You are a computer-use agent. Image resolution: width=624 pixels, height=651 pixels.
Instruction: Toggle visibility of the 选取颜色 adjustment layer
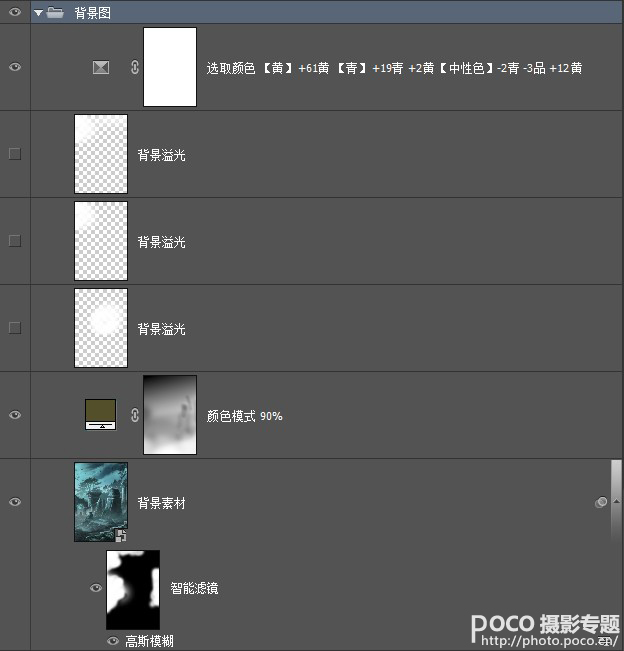pyautogui.click(x=15, y=67)
